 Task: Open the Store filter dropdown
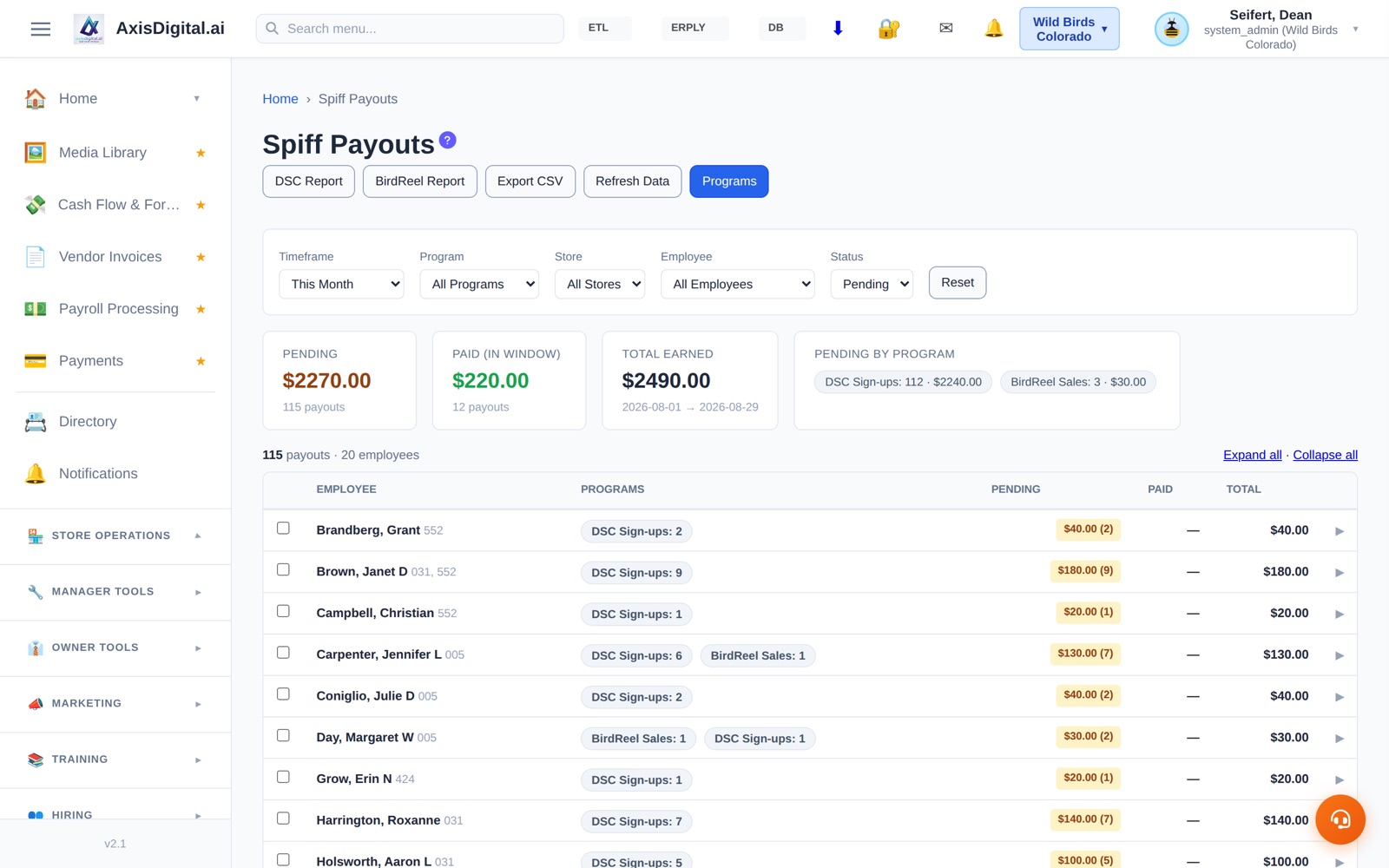(x=600, y=284)
